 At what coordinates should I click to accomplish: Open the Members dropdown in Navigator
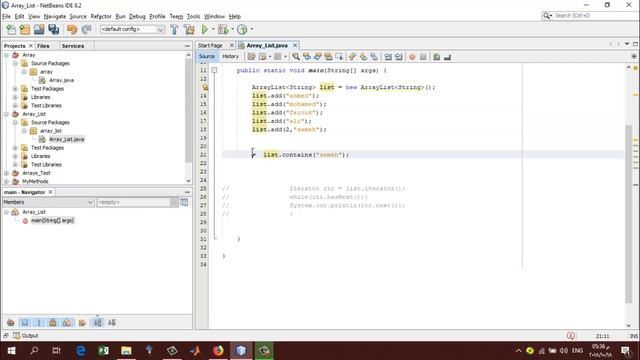pos(48,202)
